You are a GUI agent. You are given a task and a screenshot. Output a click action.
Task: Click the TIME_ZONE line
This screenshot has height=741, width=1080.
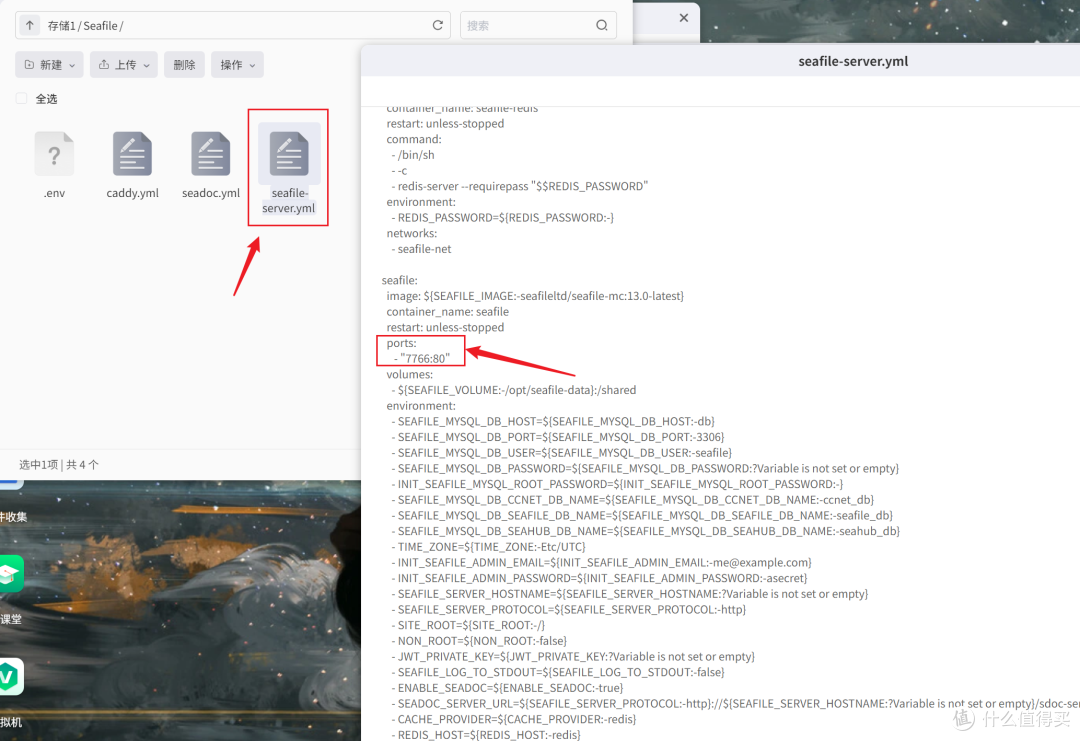[x=488, y=547]
